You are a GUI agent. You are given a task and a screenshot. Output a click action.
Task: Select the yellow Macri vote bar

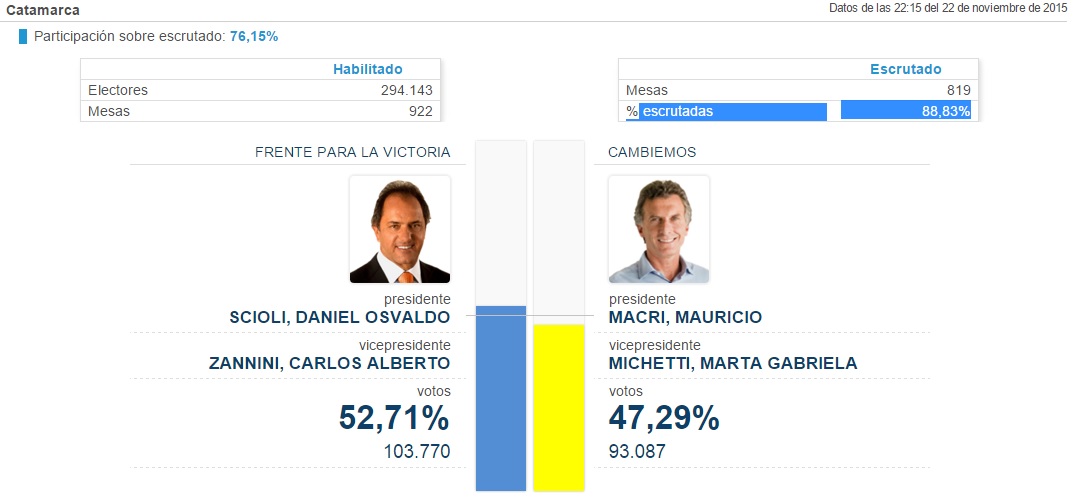coord(559,407)
